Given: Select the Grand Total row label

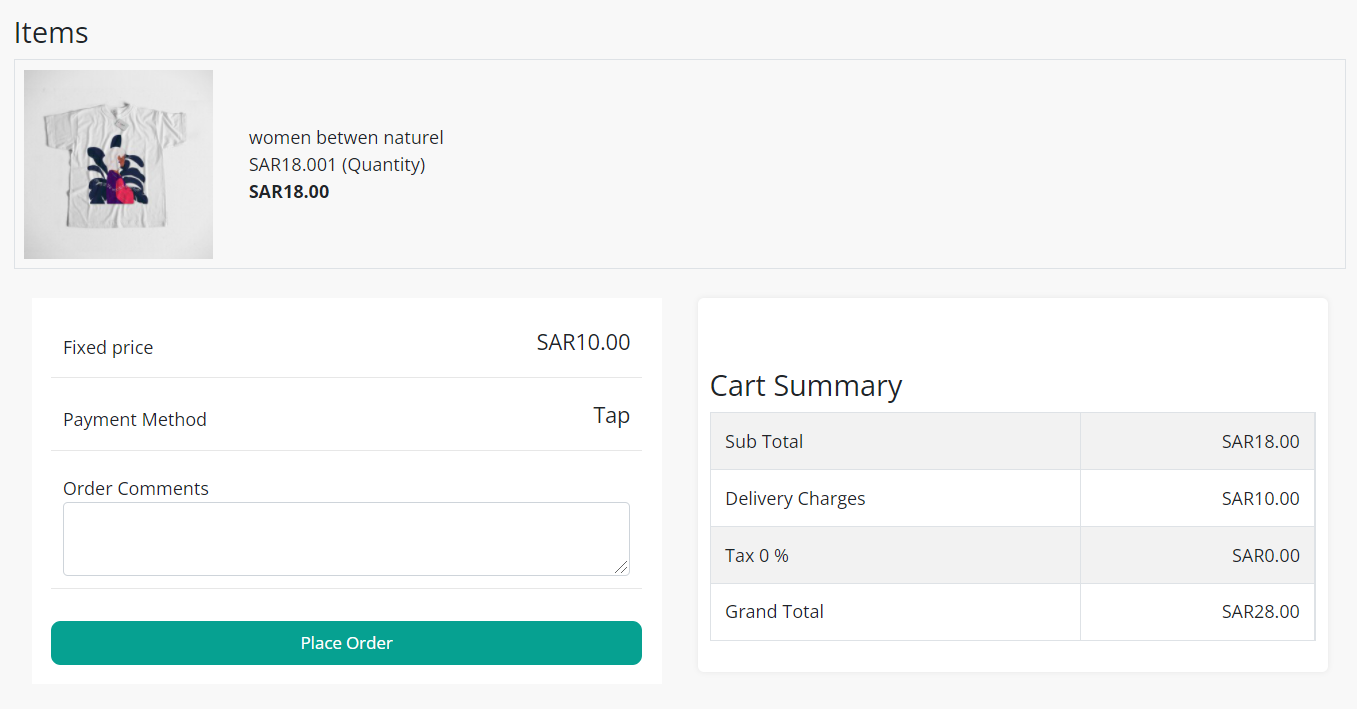Looking at the screenshot, I should point(774,611).
